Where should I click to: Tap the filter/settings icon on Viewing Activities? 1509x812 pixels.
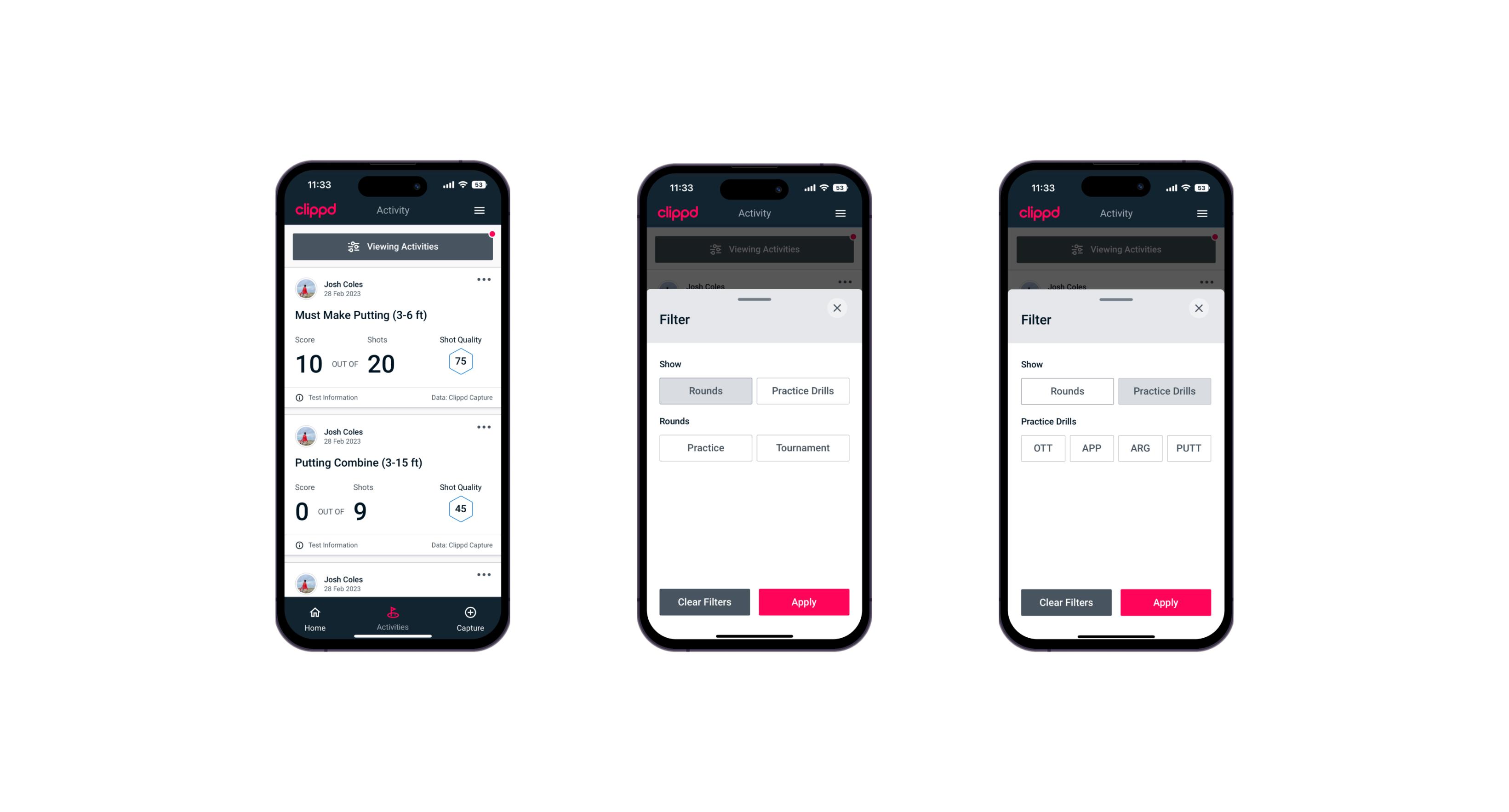[x=352, y=247]
